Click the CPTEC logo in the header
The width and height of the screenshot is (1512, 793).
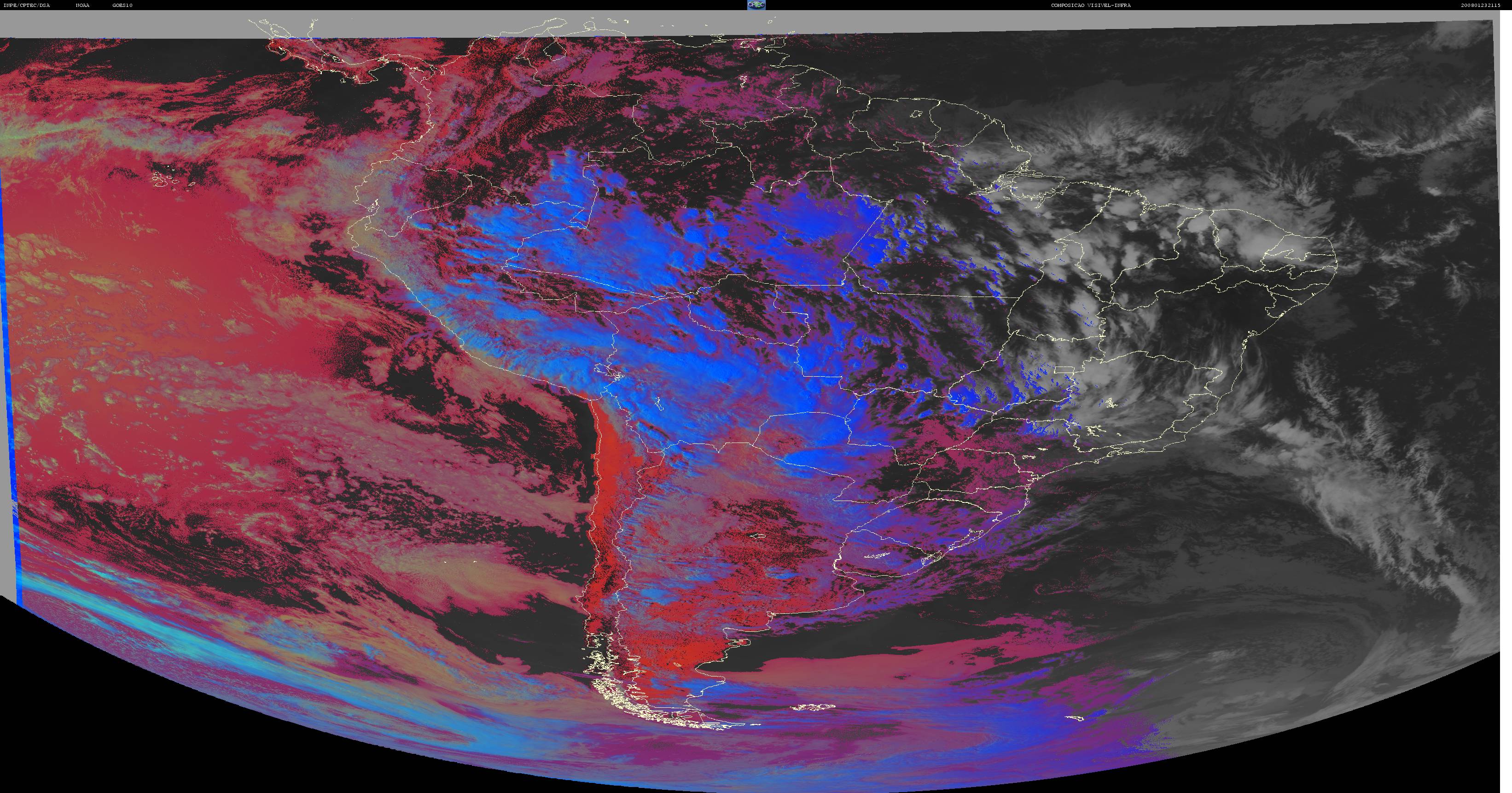pyautogui.click(x=756, y=5)
